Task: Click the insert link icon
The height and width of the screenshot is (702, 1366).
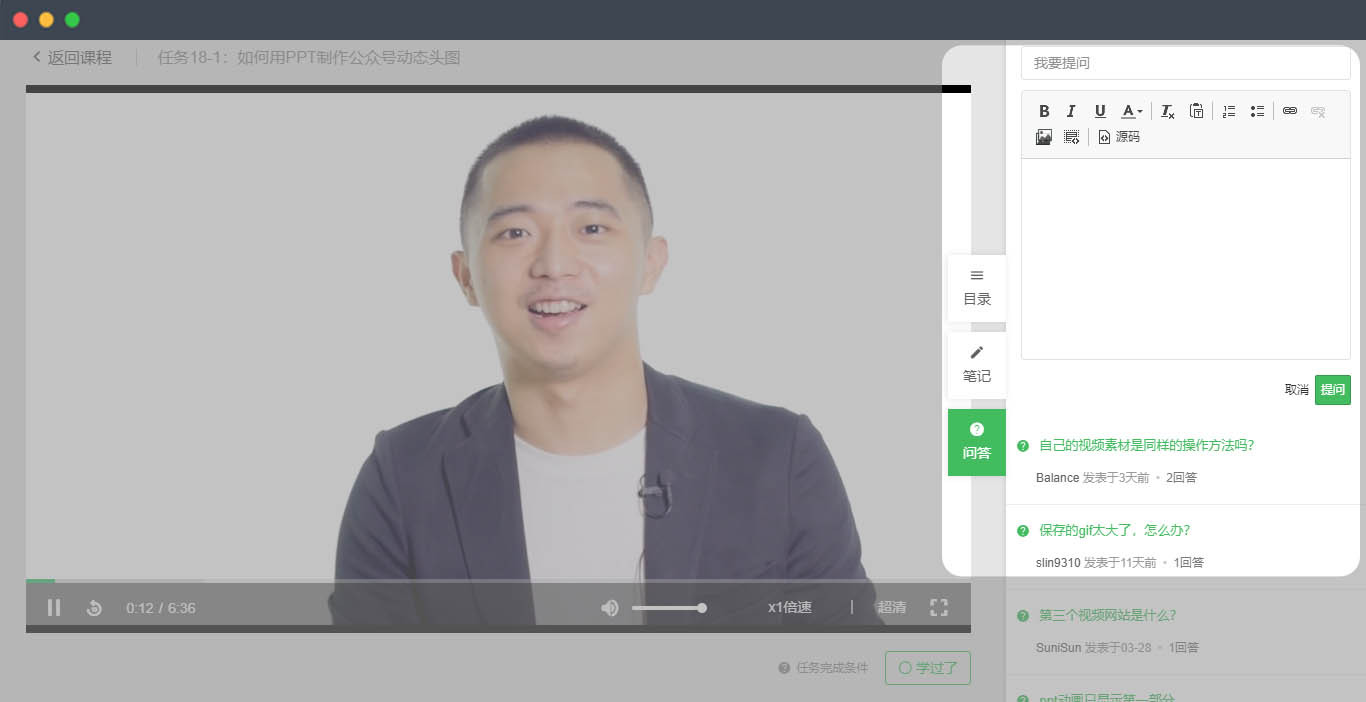Action: [1290, 111]
